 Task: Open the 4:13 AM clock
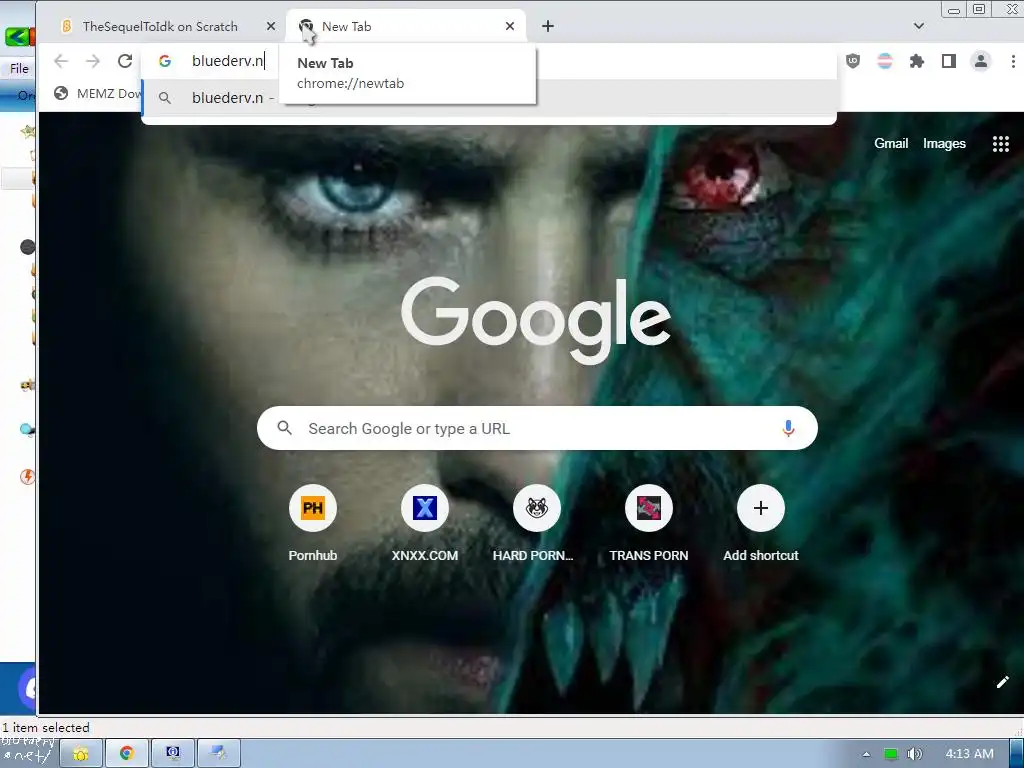click(969, 754)
